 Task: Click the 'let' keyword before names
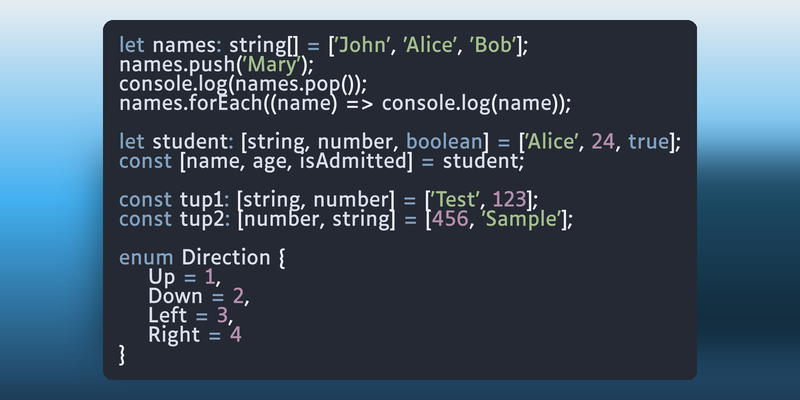(x=132, y=45)
